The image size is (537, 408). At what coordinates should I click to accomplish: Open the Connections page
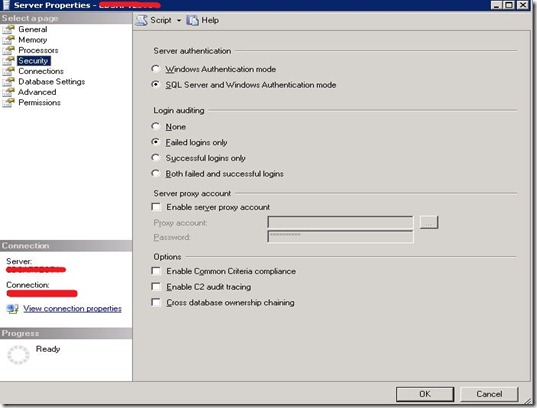point(41,71)
